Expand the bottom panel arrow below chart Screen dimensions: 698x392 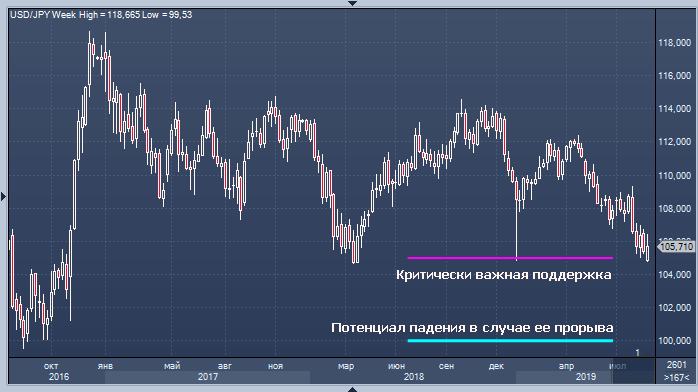(352, 389)
